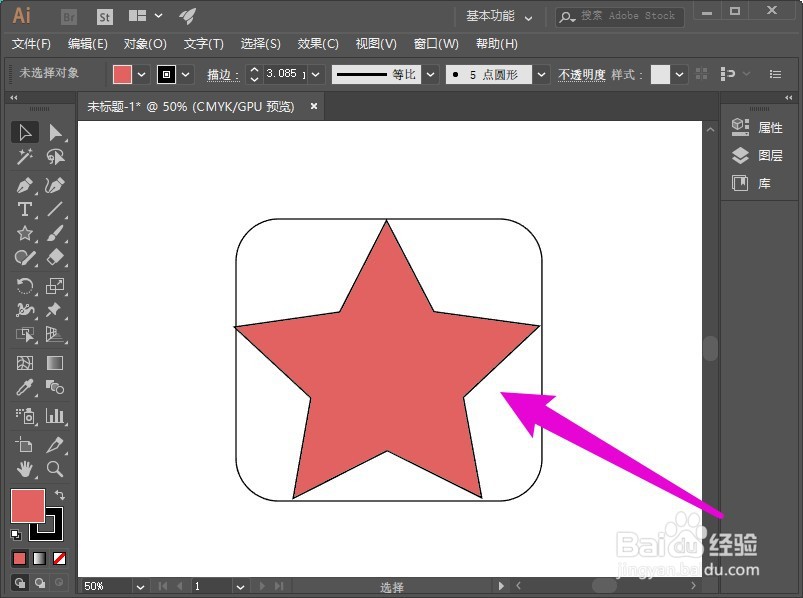Click the GPU performance rocket icon

coord(187,16)
